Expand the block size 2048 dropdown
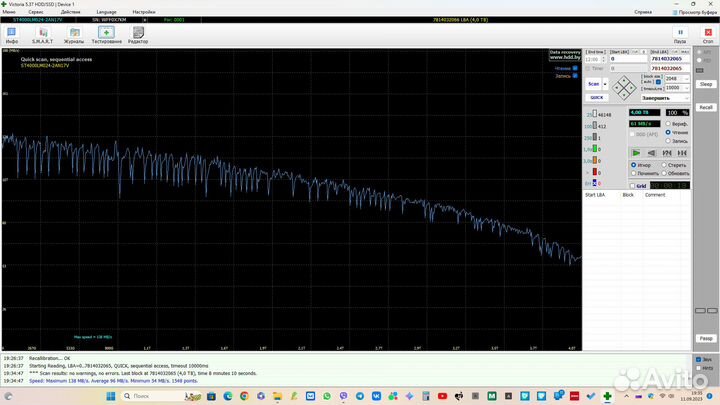Viewport: 720px width, 405px height. pyautogui.click(x=685, y=77)
